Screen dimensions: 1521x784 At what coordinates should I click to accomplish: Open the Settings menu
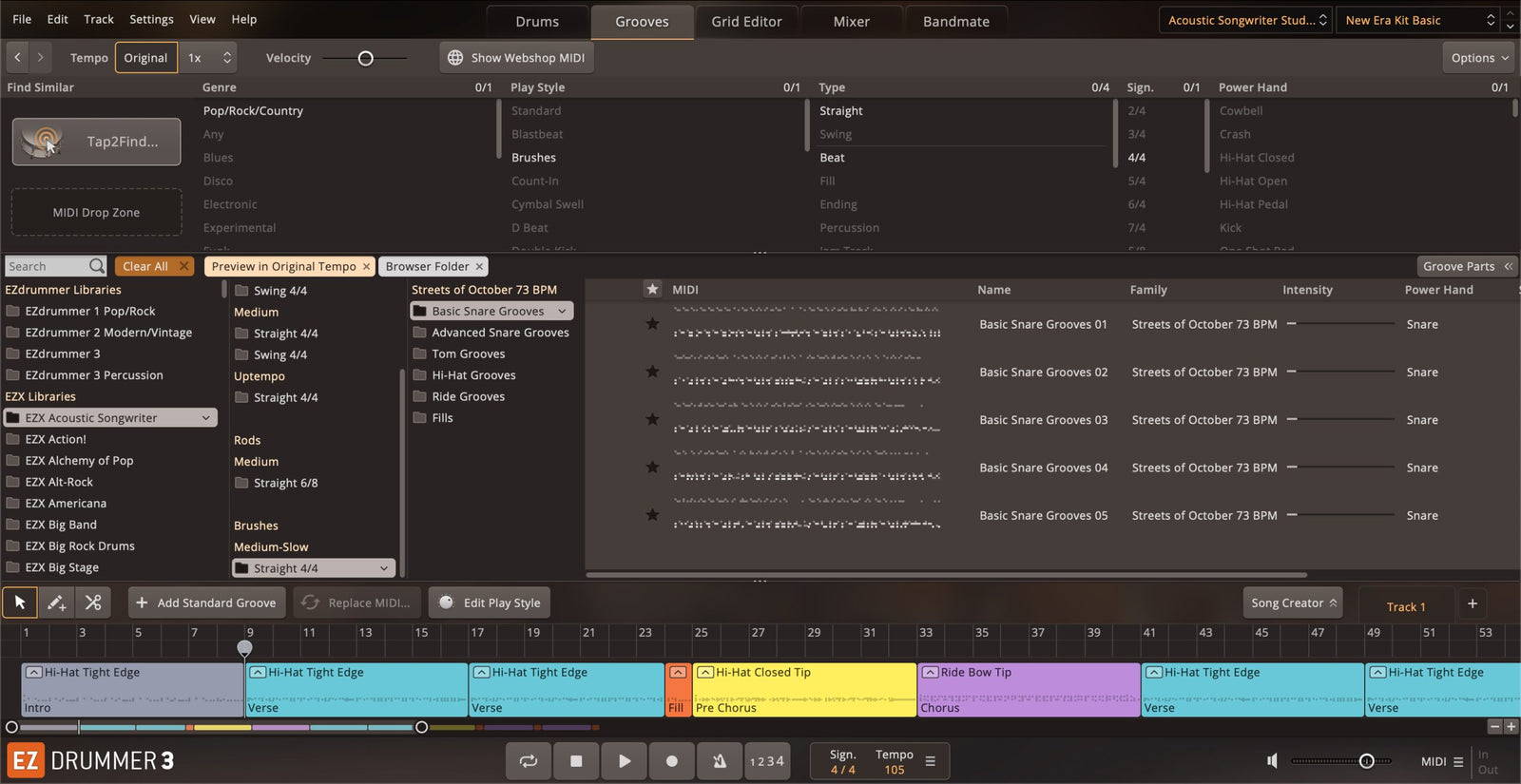point(151,19)
